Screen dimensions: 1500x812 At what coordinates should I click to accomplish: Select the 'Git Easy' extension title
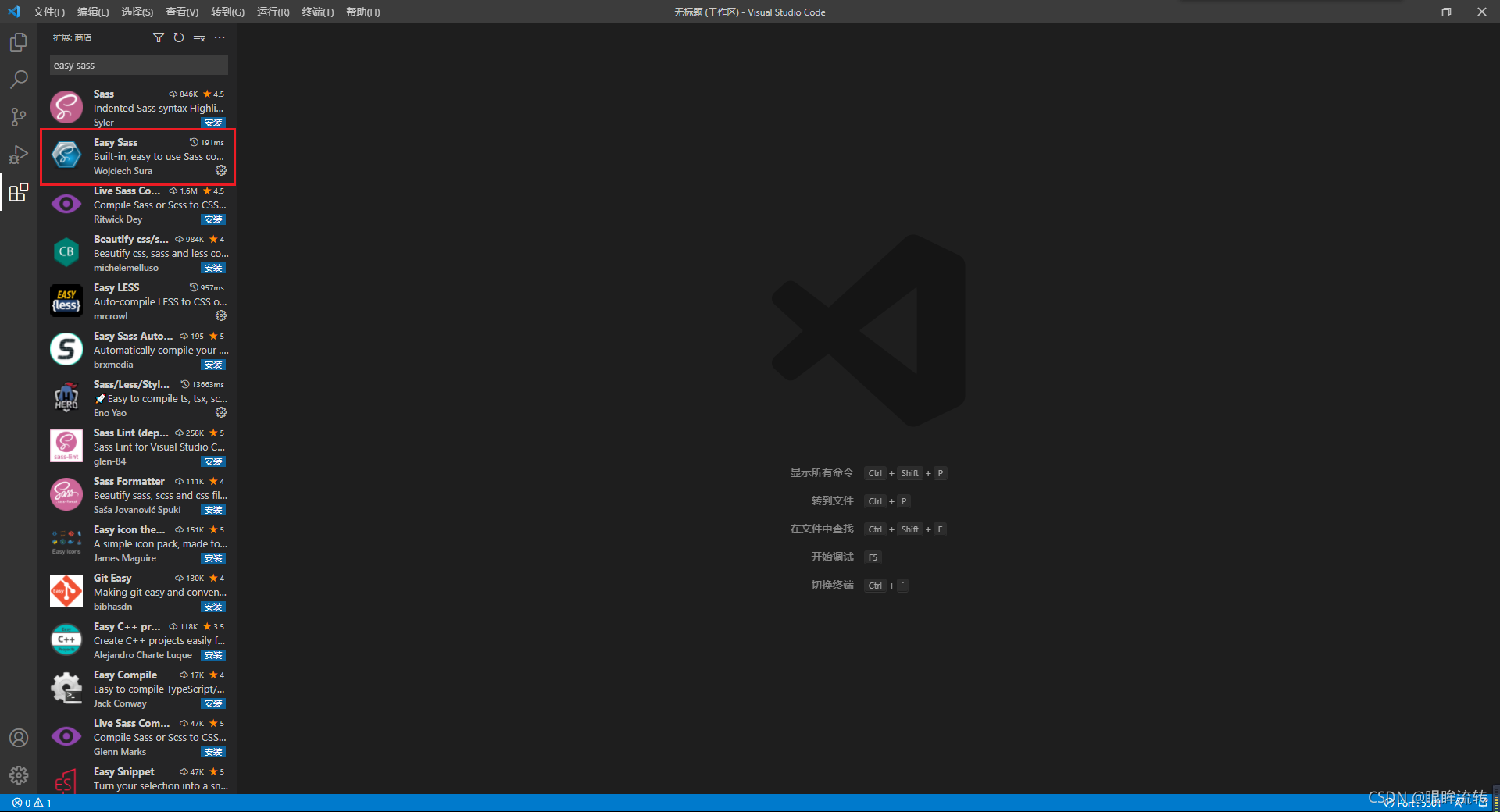tap(112, 578)
